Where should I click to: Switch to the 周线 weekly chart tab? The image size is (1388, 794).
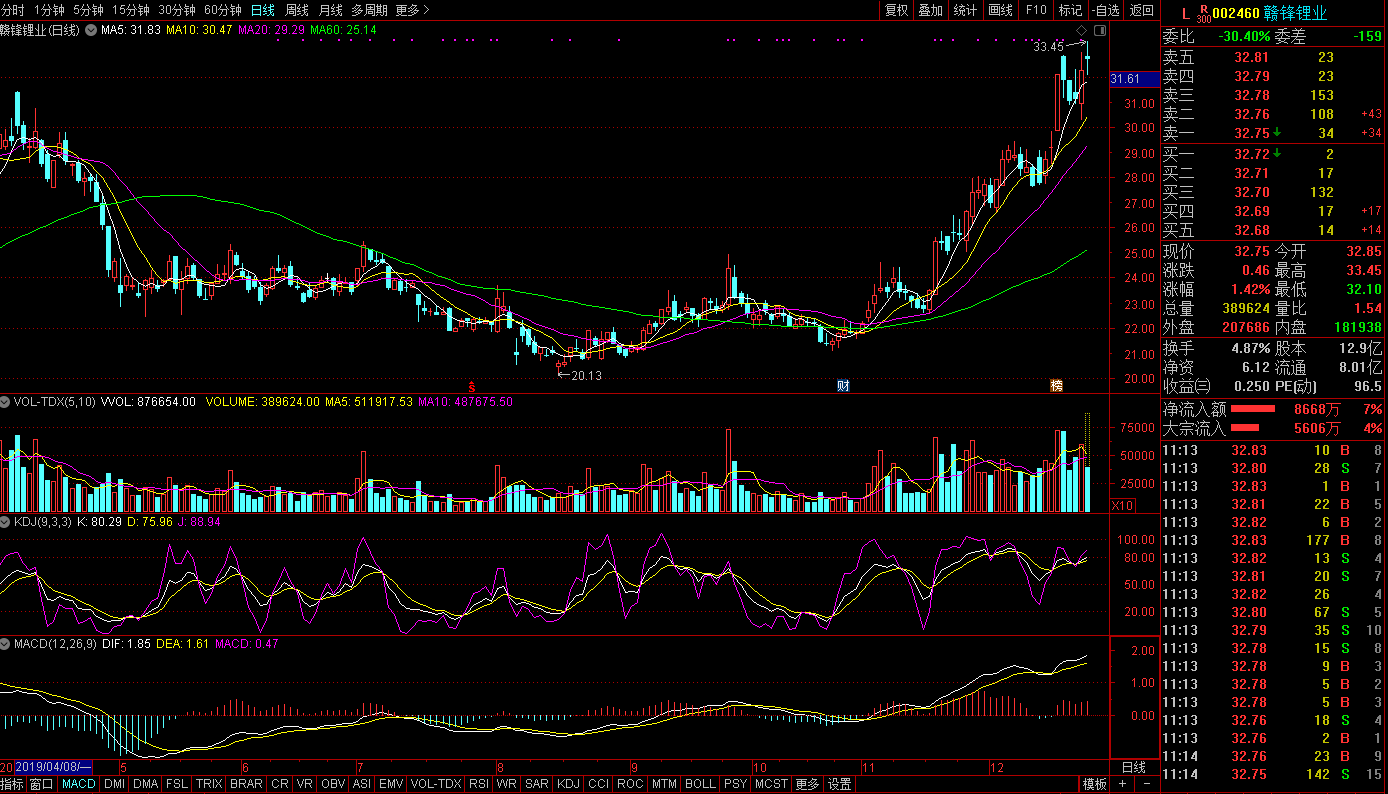[297, 10]
